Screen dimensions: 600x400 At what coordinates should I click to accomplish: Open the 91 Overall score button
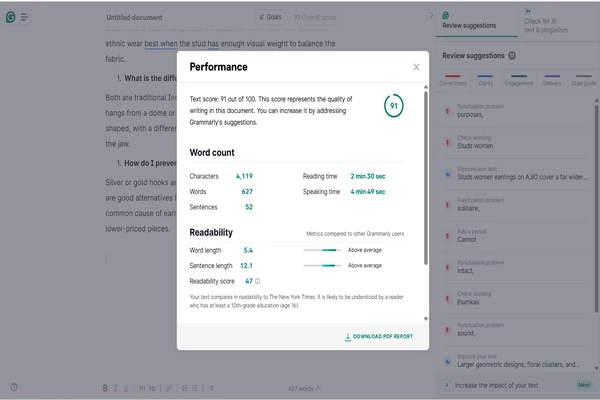pyautogui.click(x=315, y=17)
